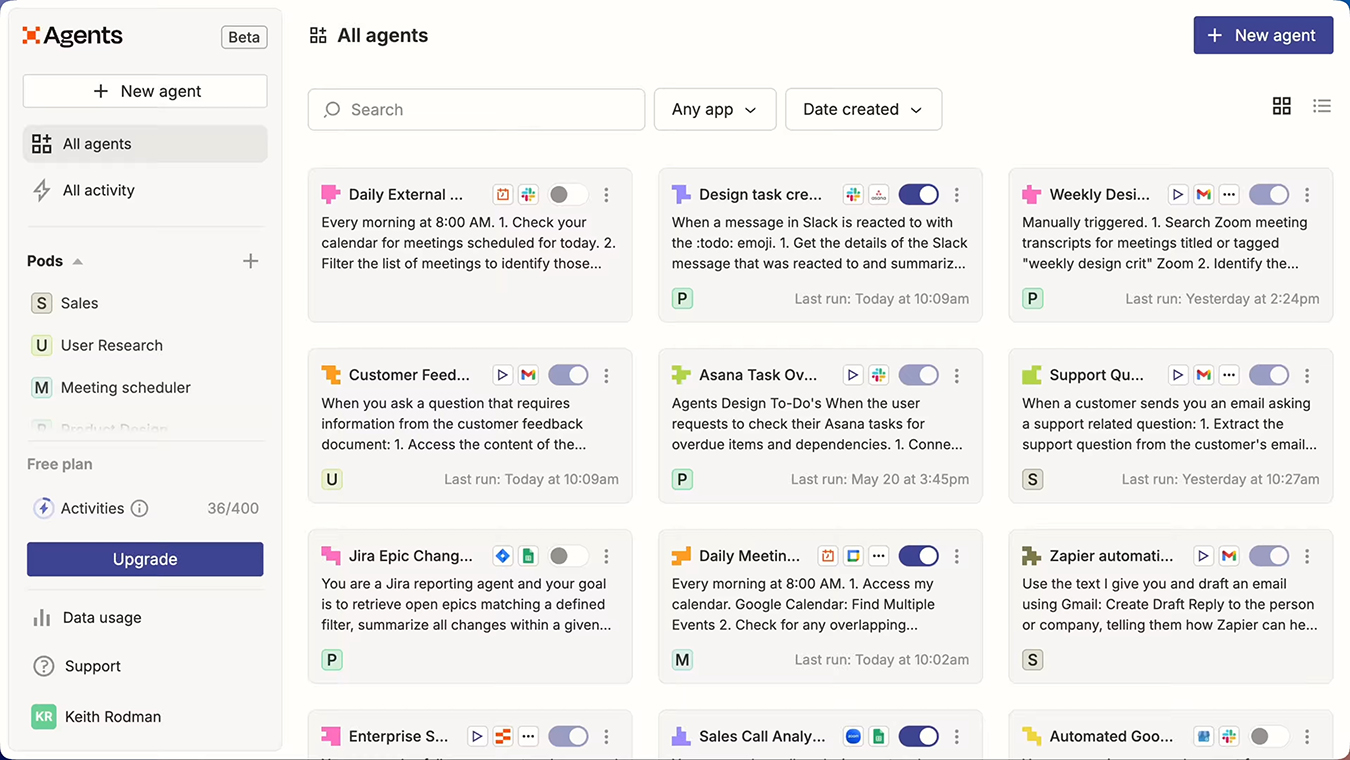Open the Date created sort dropdown
This screenshot has width=1350, height=760.
(x=863, y=109)
